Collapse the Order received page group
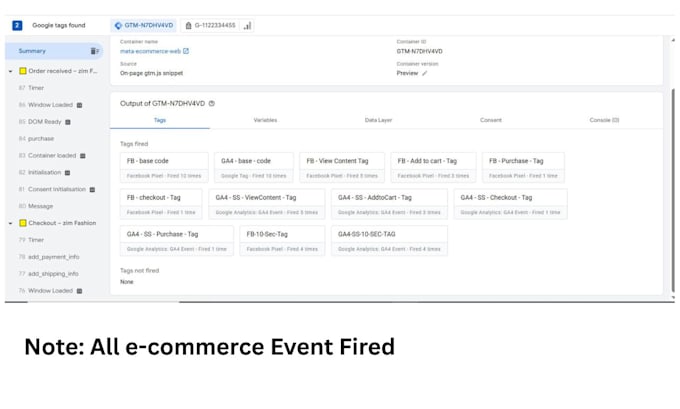Viewport: 680px width, 409px height. point(10,71)
